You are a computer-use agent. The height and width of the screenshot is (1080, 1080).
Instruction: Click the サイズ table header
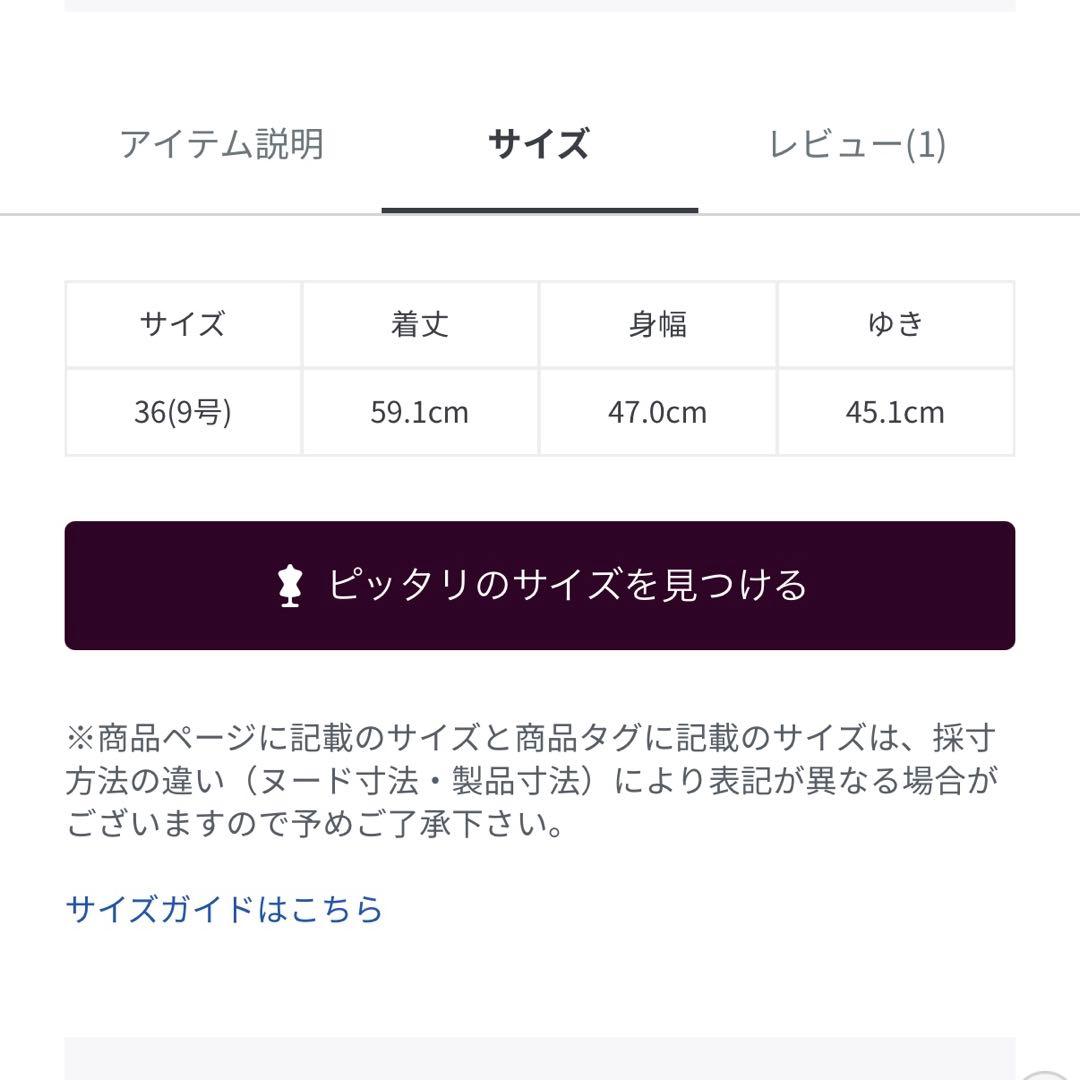[181, 323]
